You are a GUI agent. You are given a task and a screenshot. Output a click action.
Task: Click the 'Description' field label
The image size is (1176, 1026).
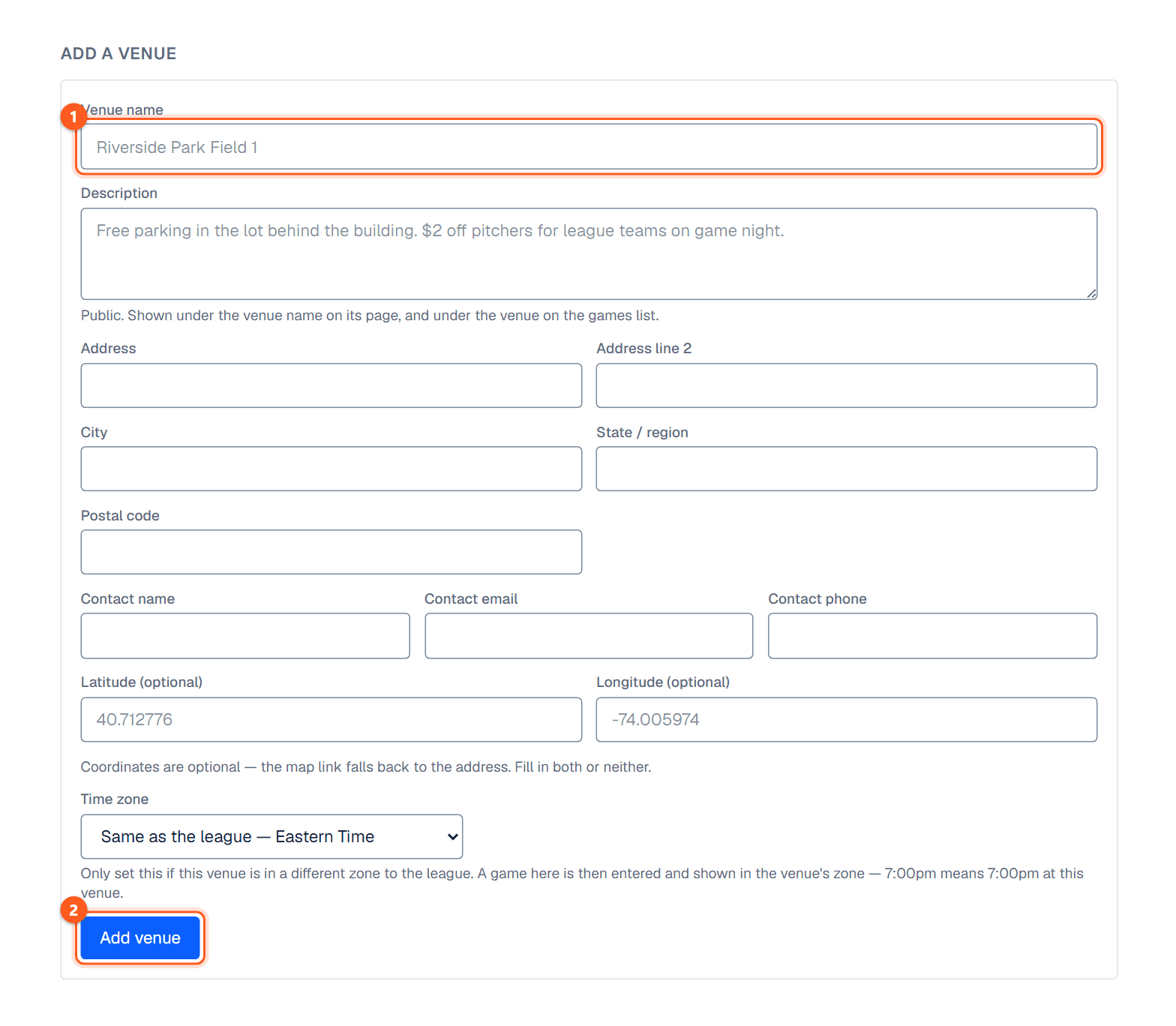pyautogui.click(x=119, y=193)
